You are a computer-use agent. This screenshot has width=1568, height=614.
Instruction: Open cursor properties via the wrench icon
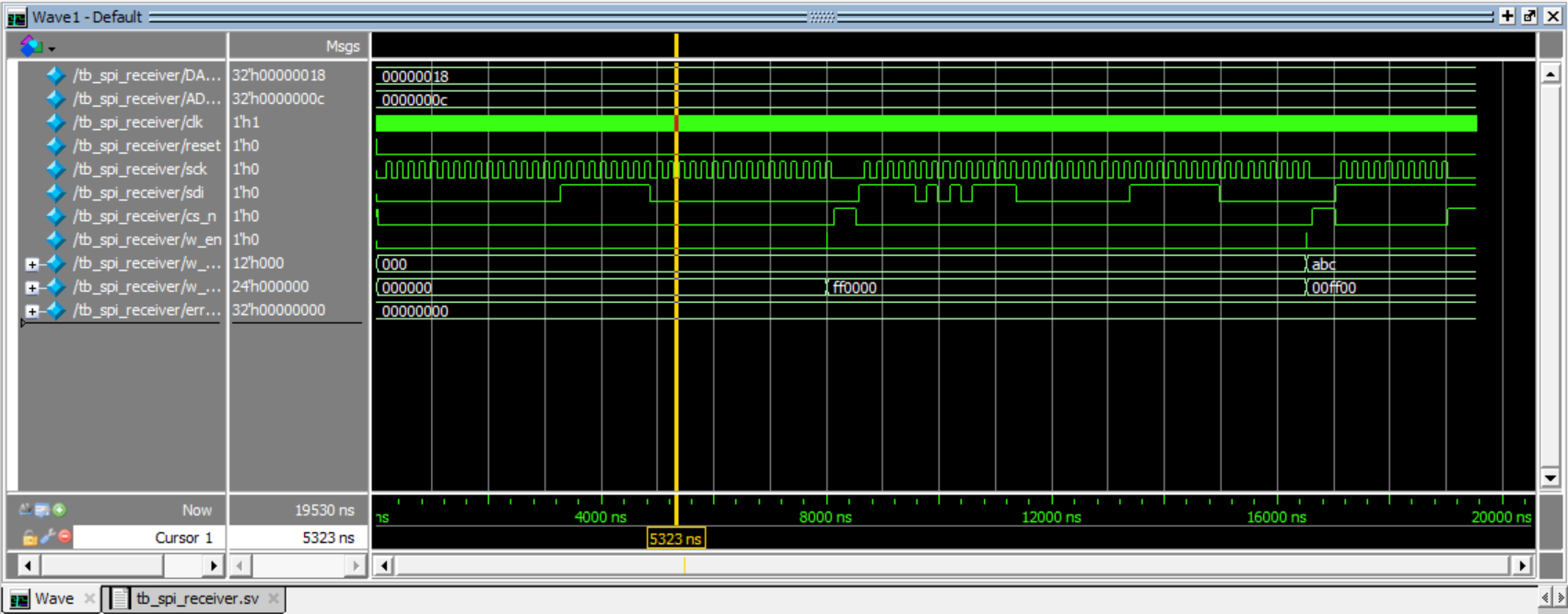click(47, 537)
